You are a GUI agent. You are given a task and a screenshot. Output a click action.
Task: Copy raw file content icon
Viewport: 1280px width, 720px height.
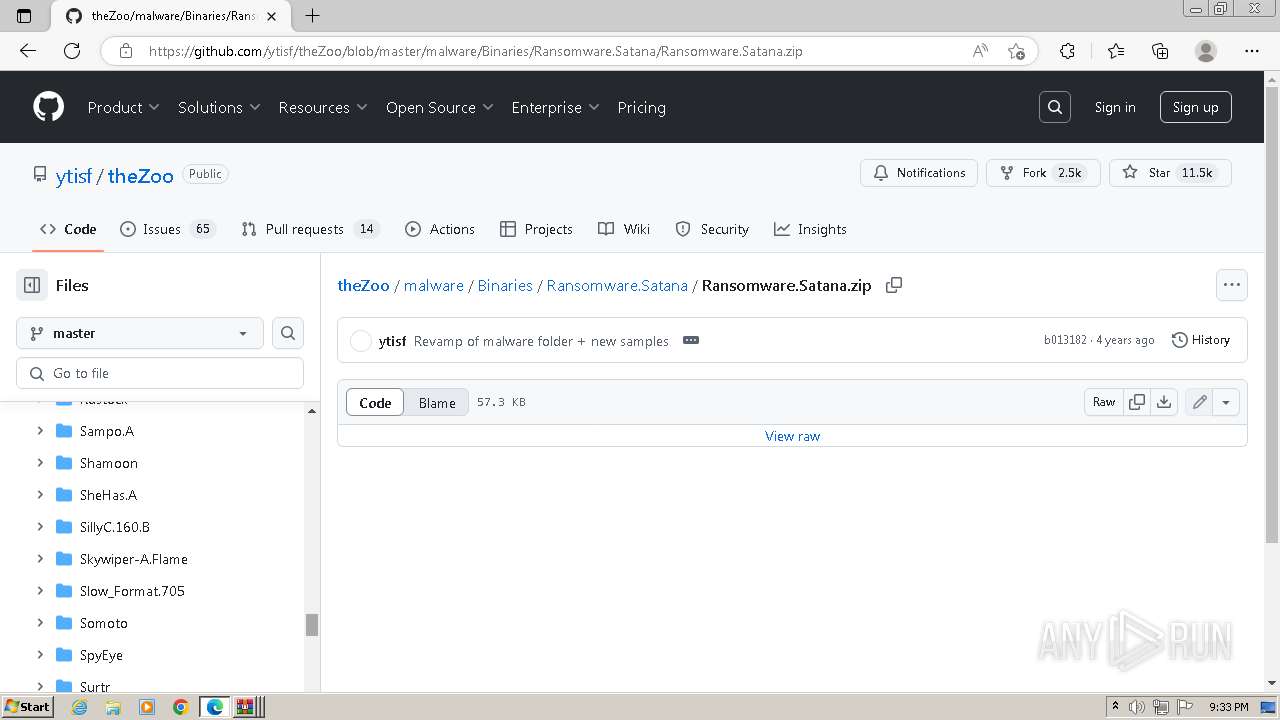1137,402
